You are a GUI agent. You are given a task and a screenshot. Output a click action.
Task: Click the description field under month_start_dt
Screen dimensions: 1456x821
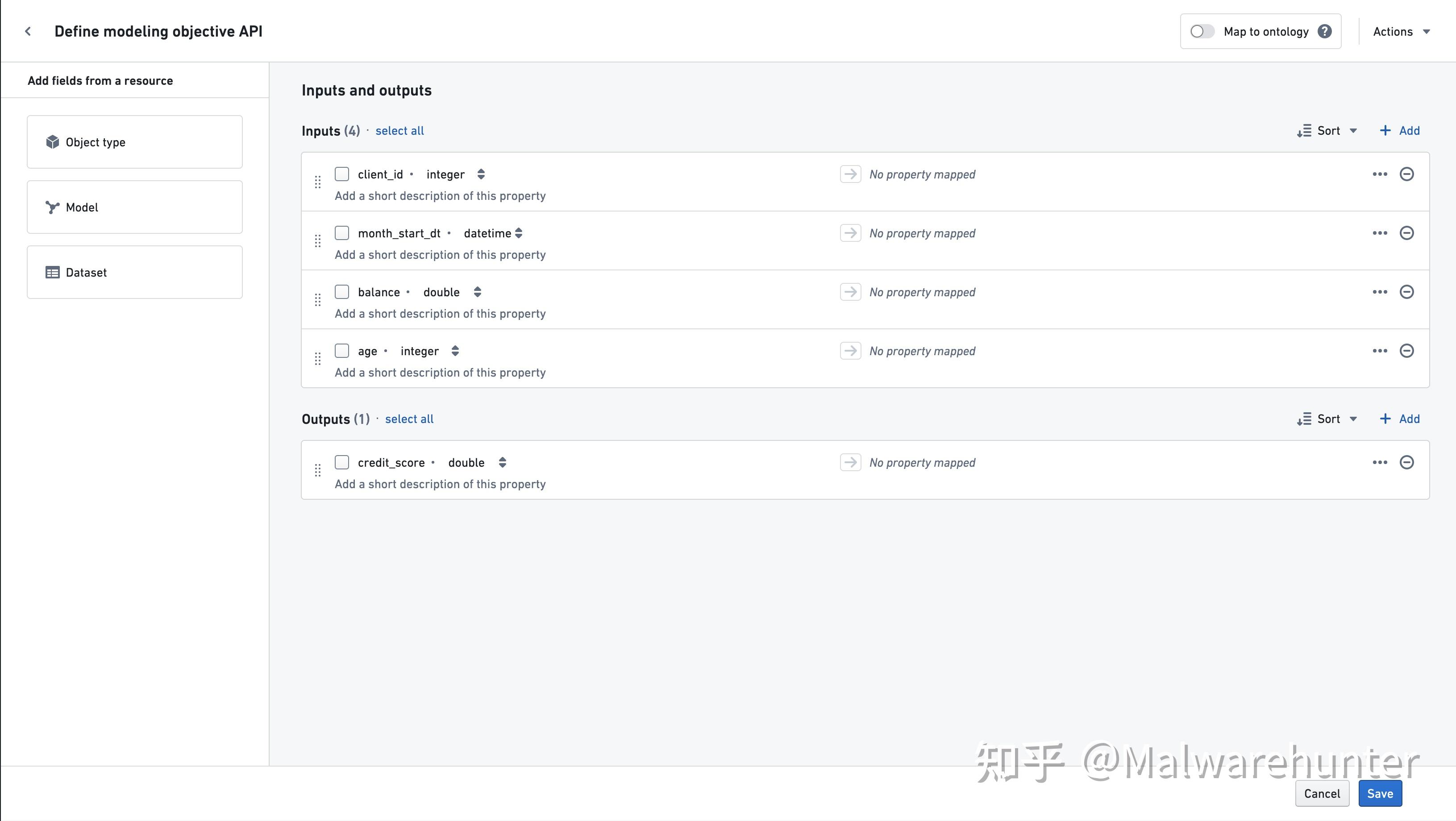[x=440, y=255]
